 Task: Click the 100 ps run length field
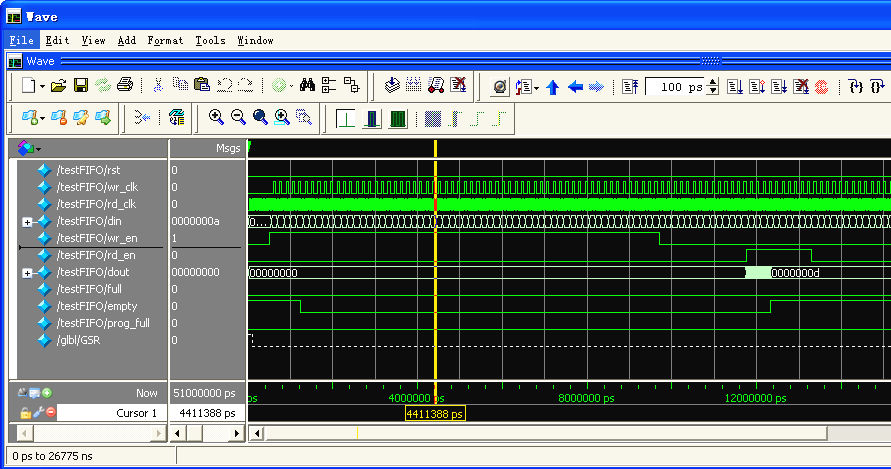[x=676, y=87]
